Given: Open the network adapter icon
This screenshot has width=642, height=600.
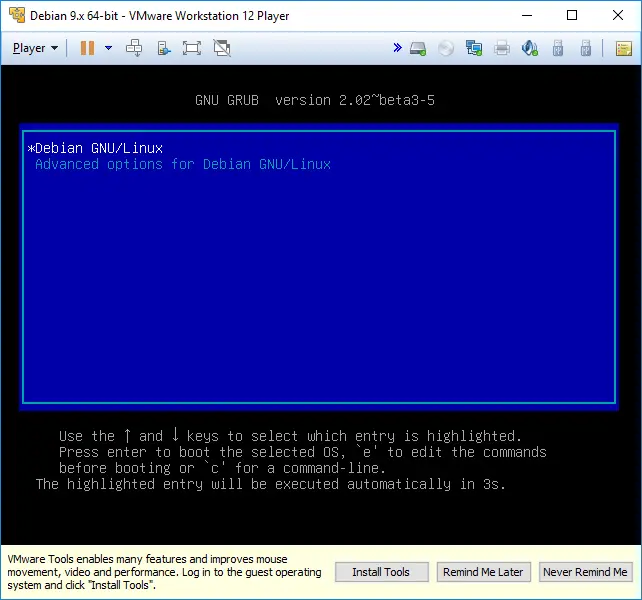Looking at the screenshot, I should [474, 48].
